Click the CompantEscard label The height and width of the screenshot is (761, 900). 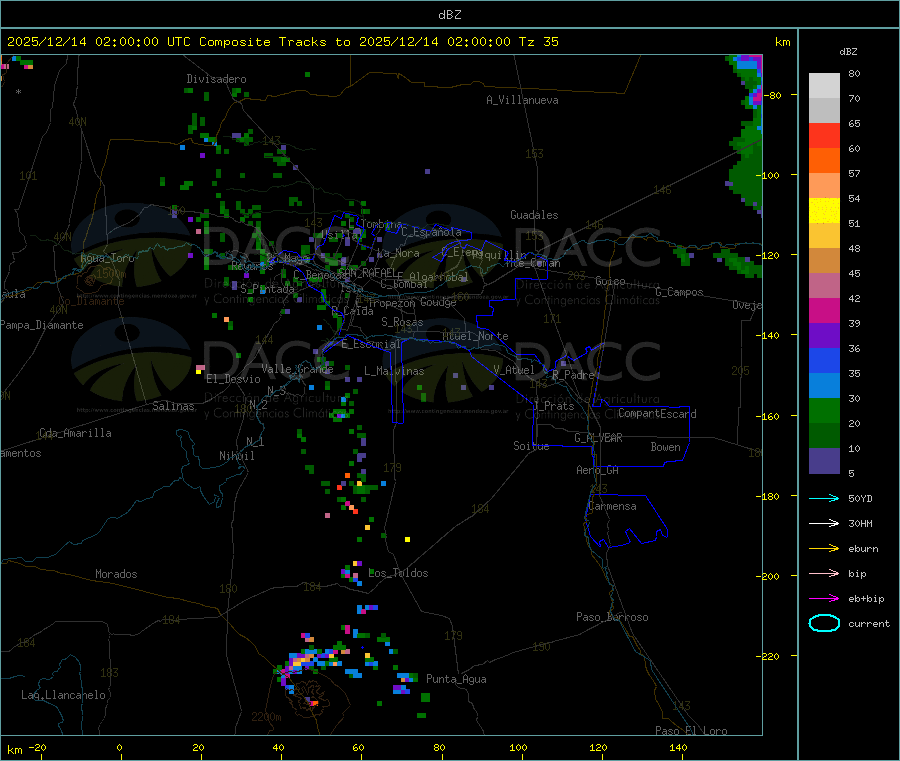657,413
